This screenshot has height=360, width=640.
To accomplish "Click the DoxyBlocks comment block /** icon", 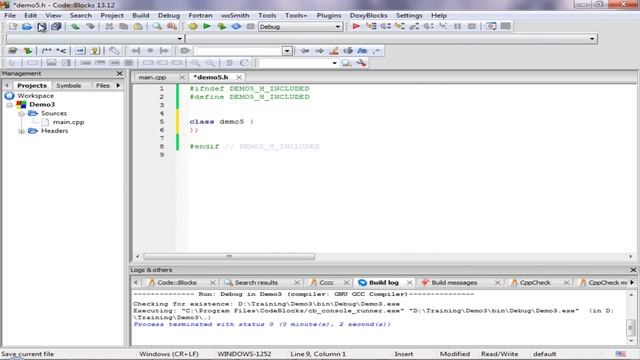I will 47,51.
